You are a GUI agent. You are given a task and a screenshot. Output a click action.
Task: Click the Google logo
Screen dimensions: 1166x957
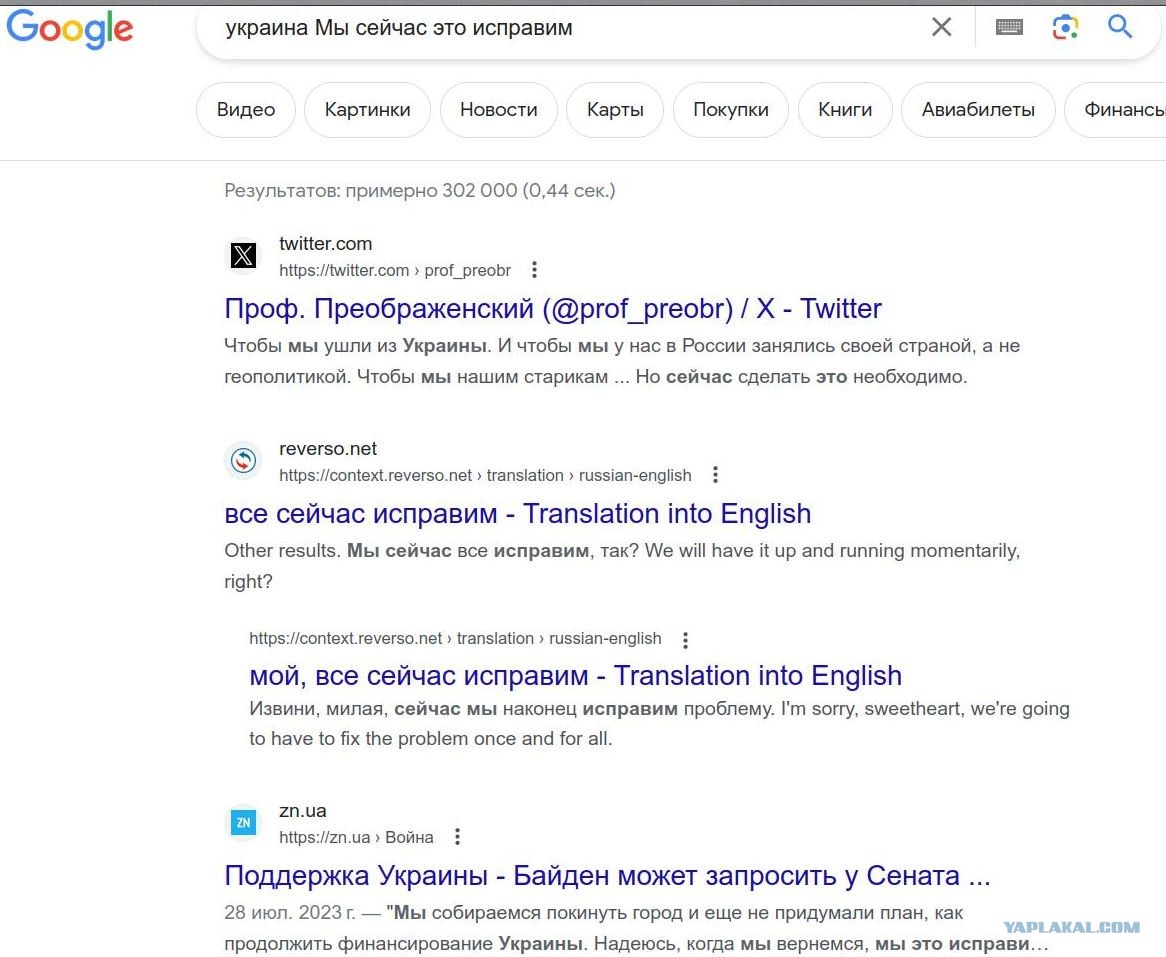(x=70, y=30)
